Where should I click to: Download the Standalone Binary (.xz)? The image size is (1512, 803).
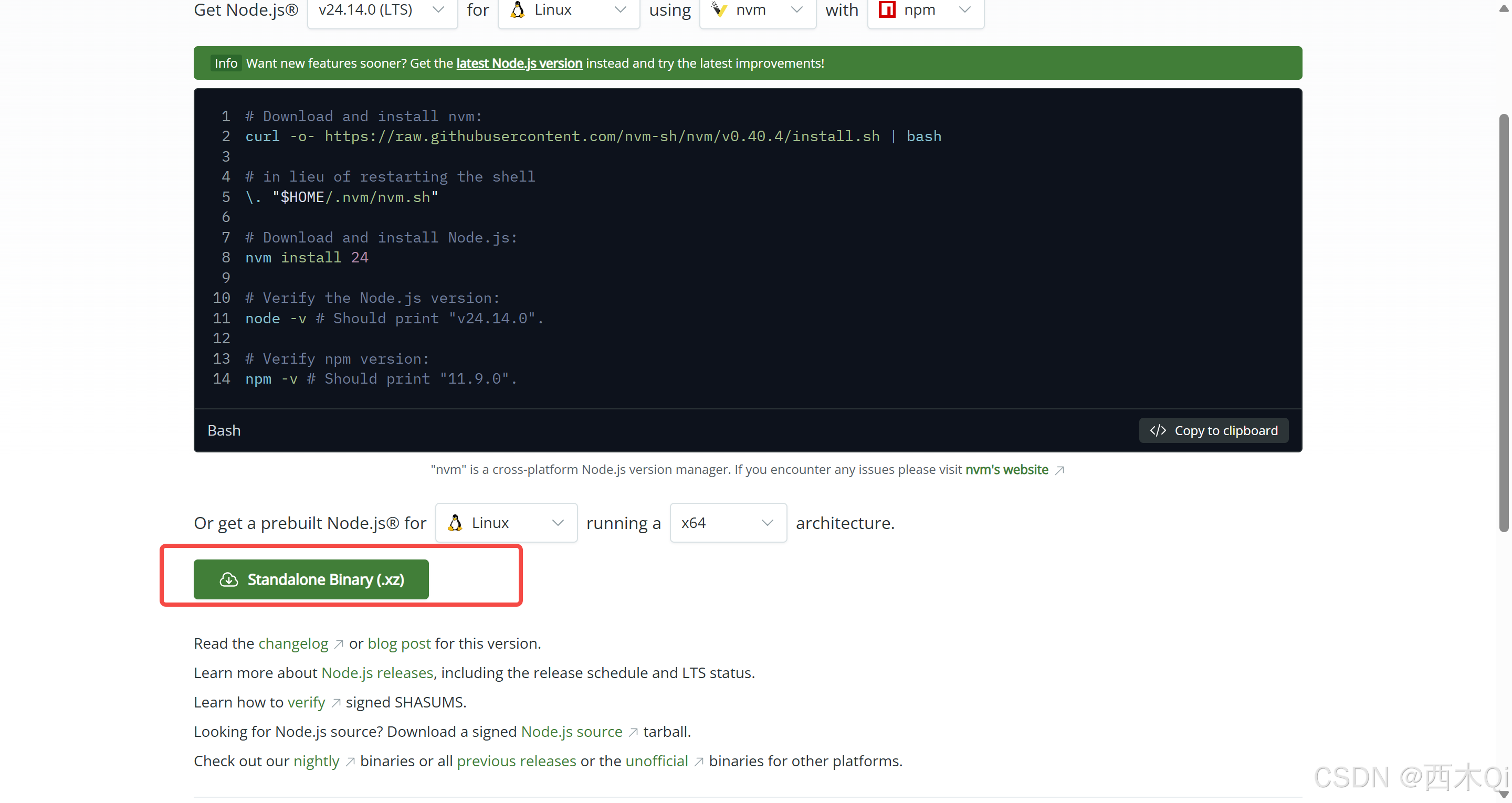tap(311, 579)
